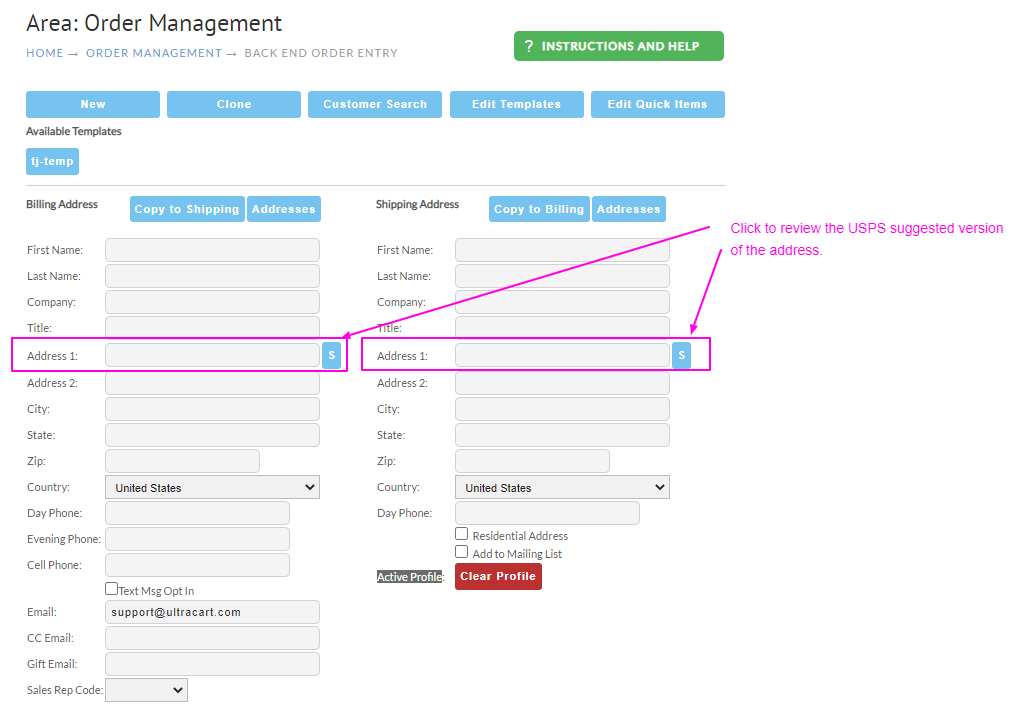Focus shipping City field

pos(562,409)
